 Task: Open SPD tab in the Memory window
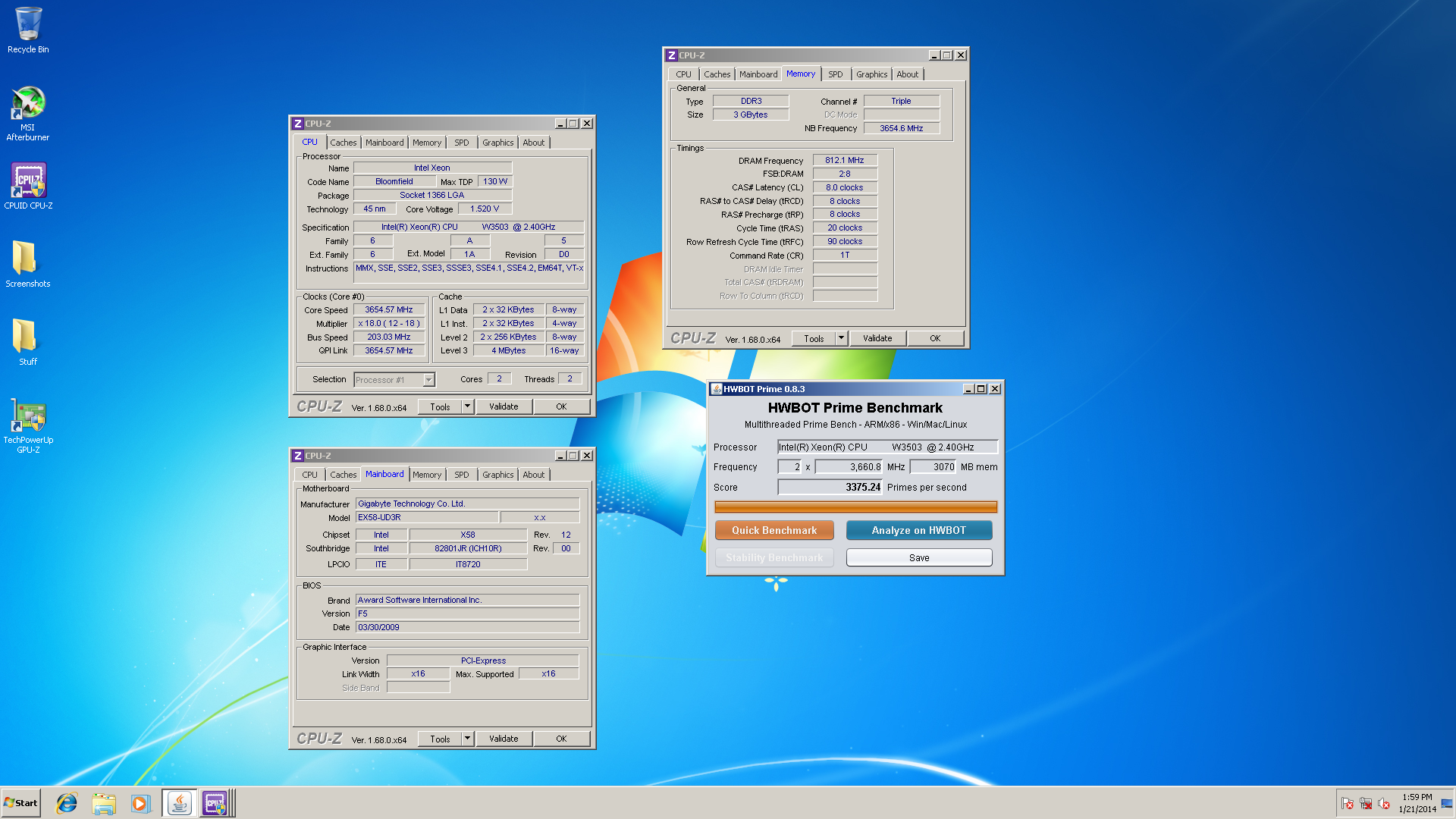[x=835, y=74]
